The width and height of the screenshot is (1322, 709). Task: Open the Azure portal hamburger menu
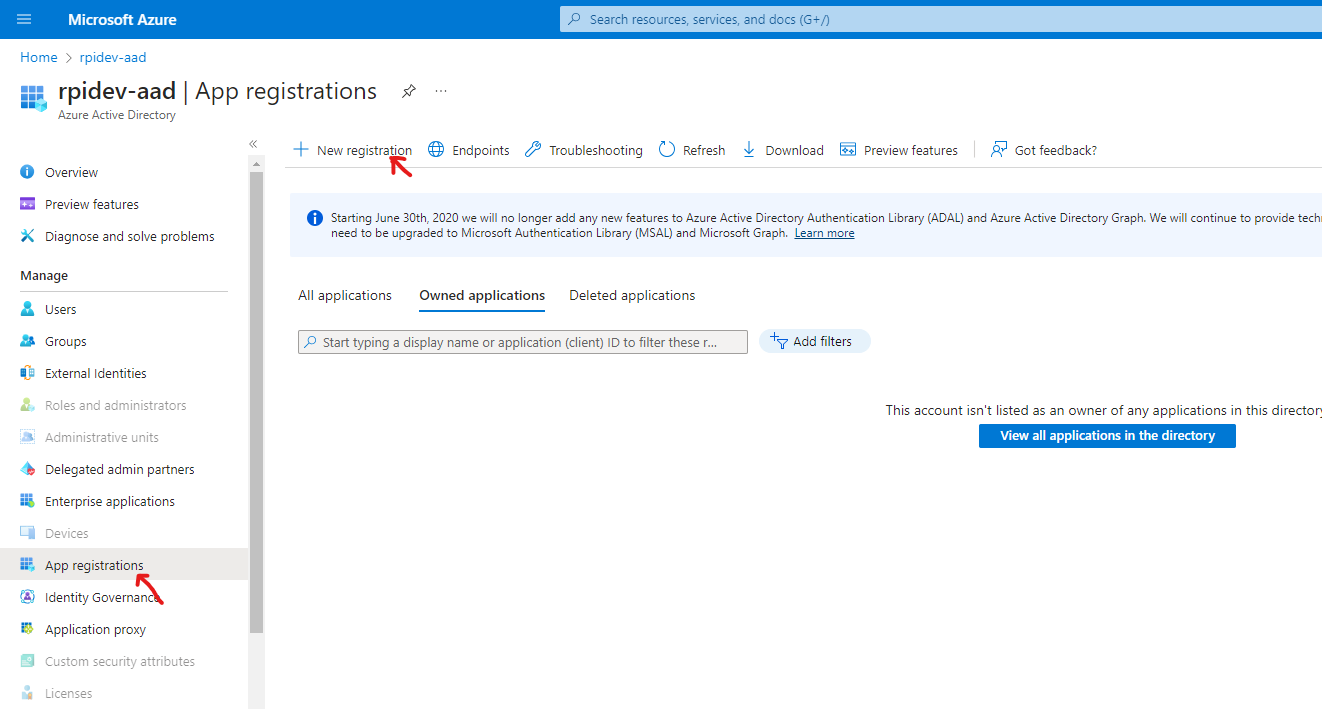click(24, 19)
